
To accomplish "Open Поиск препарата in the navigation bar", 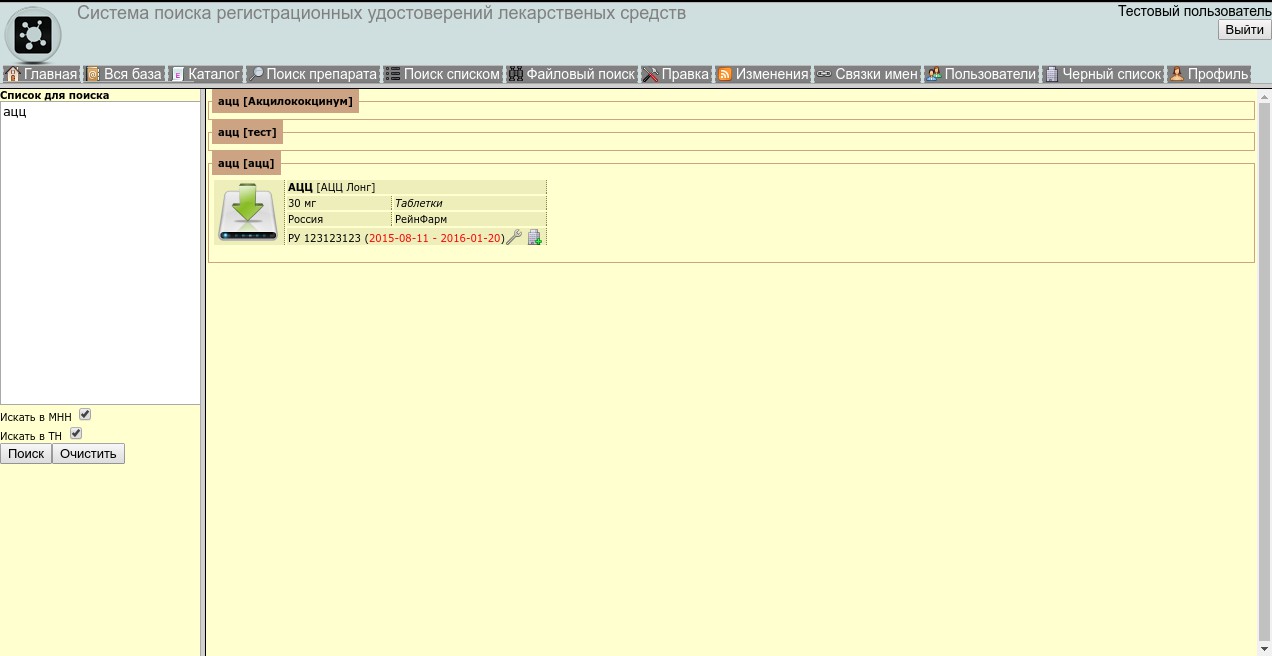I will point(313,74).
